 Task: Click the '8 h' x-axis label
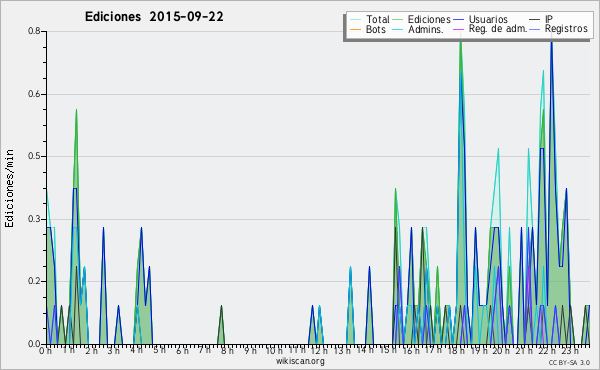228,350
